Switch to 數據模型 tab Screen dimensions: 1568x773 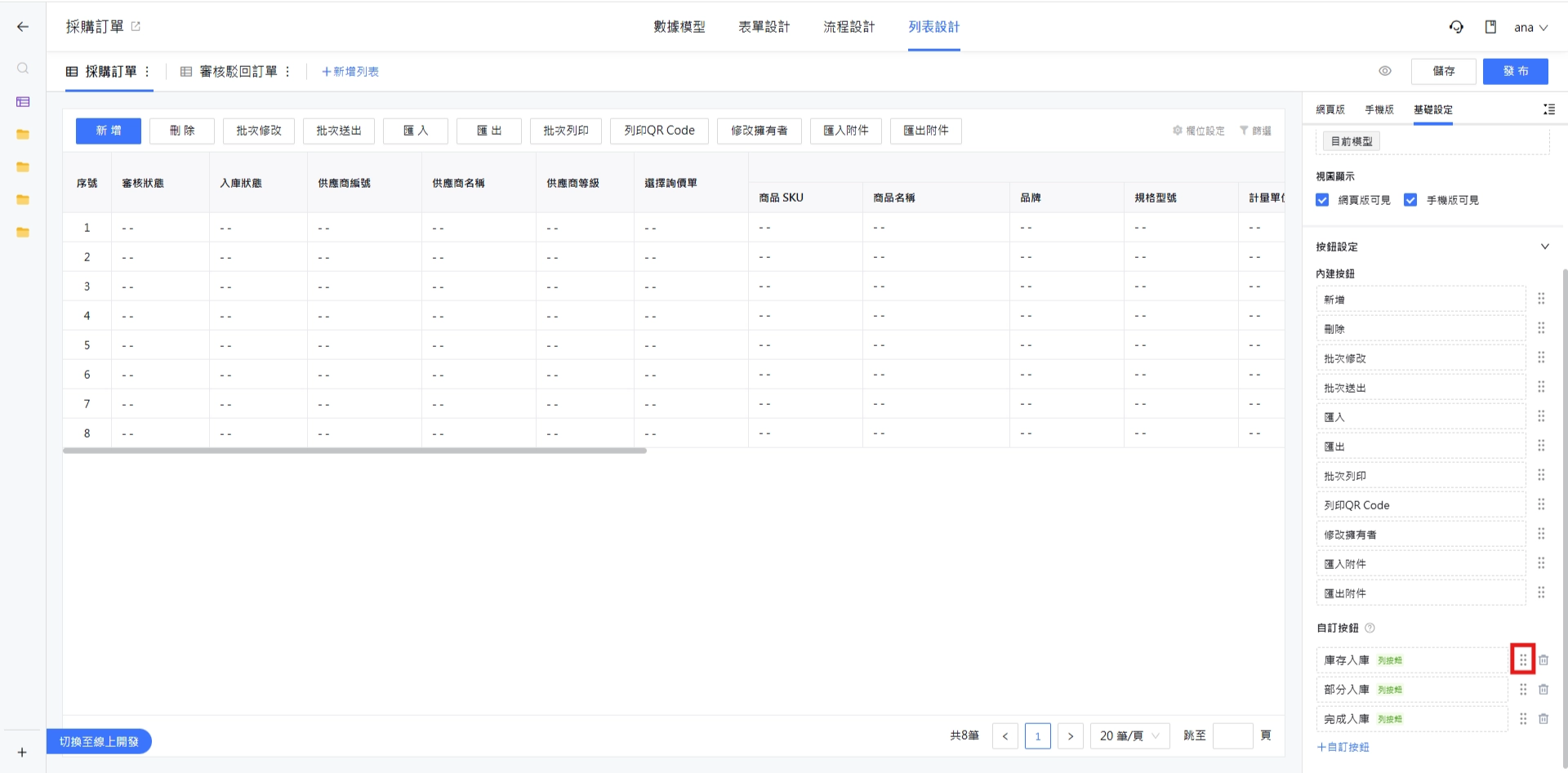(x=679, y=27)
